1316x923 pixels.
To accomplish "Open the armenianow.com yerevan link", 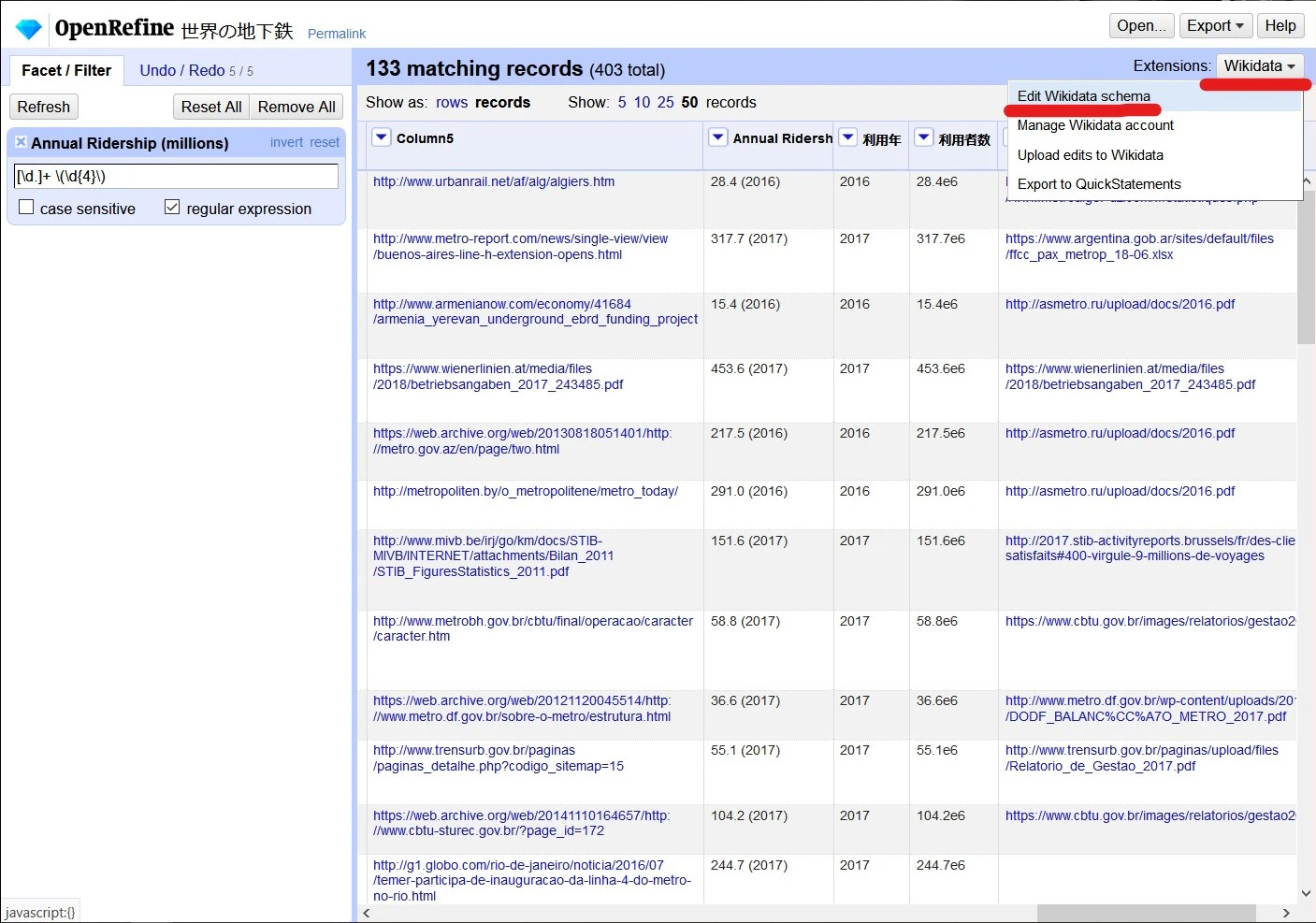I will [535, 311].
